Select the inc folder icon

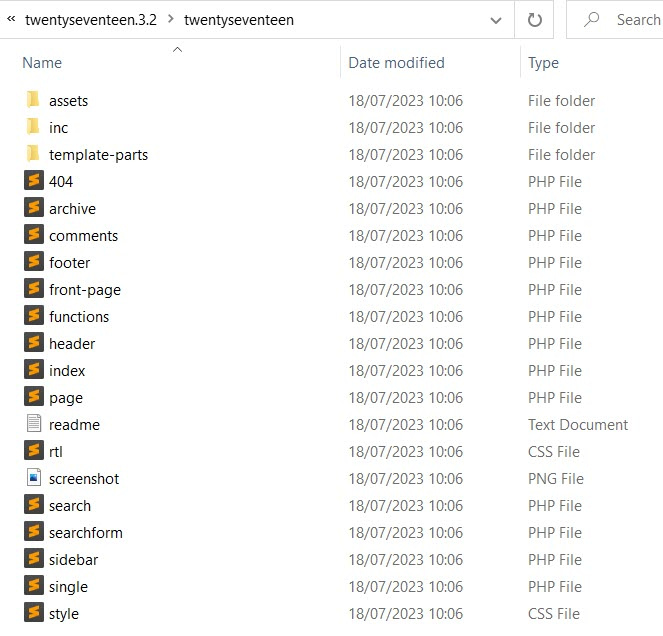[33, 127]
